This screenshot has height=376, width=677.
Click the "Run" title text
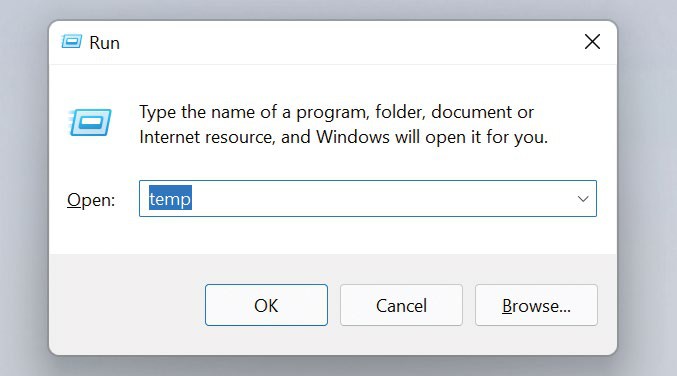point(104,43)
